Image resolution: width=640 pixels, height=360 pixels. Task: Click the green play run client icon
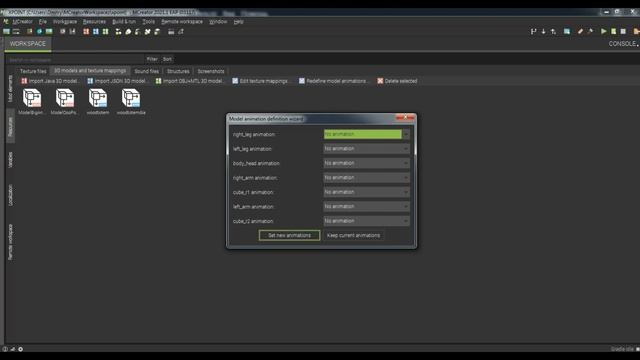tap(603, 31)
